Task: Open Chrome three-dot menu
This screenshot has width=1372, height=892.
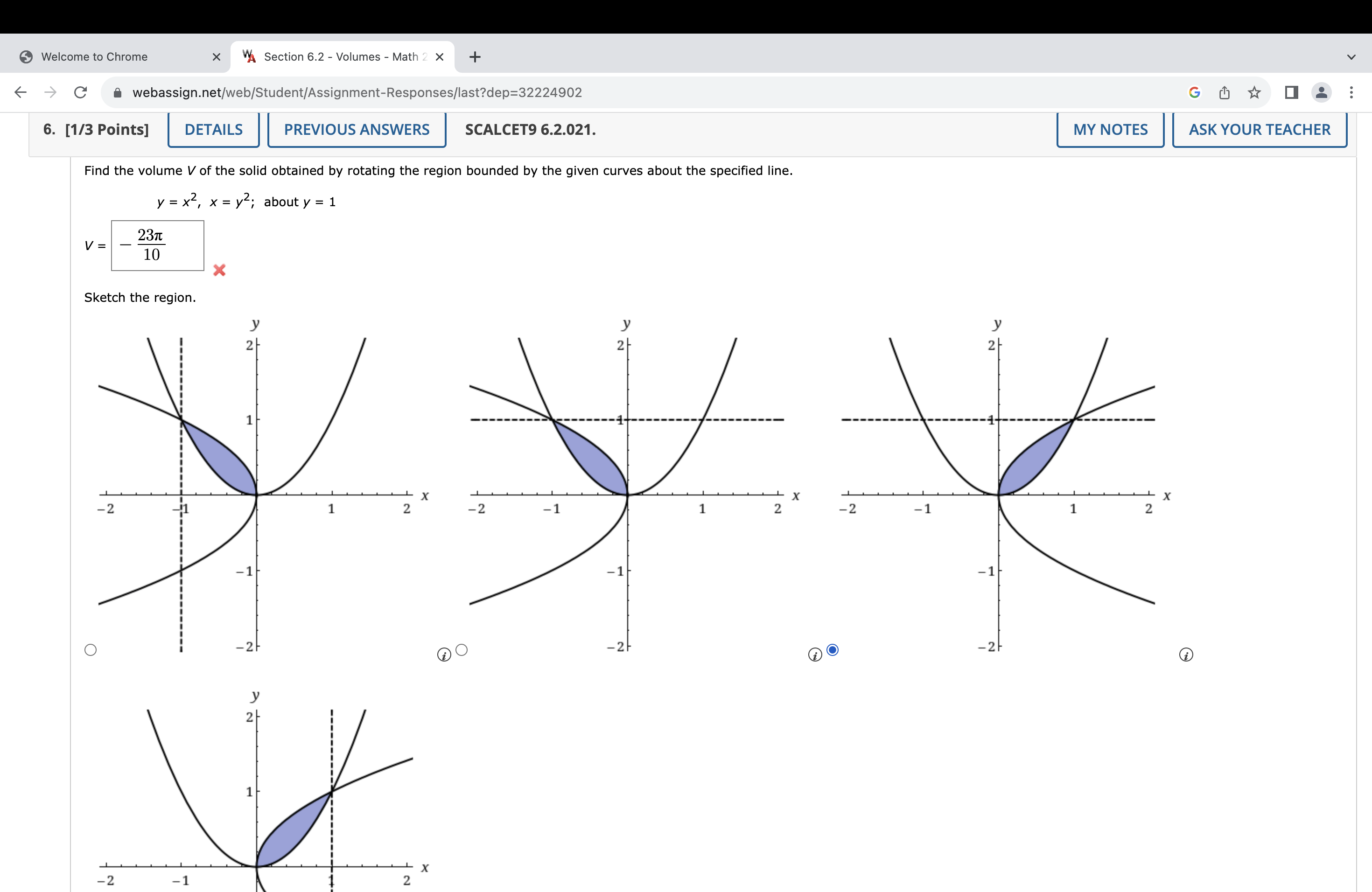Action: tap(1351, 92)
